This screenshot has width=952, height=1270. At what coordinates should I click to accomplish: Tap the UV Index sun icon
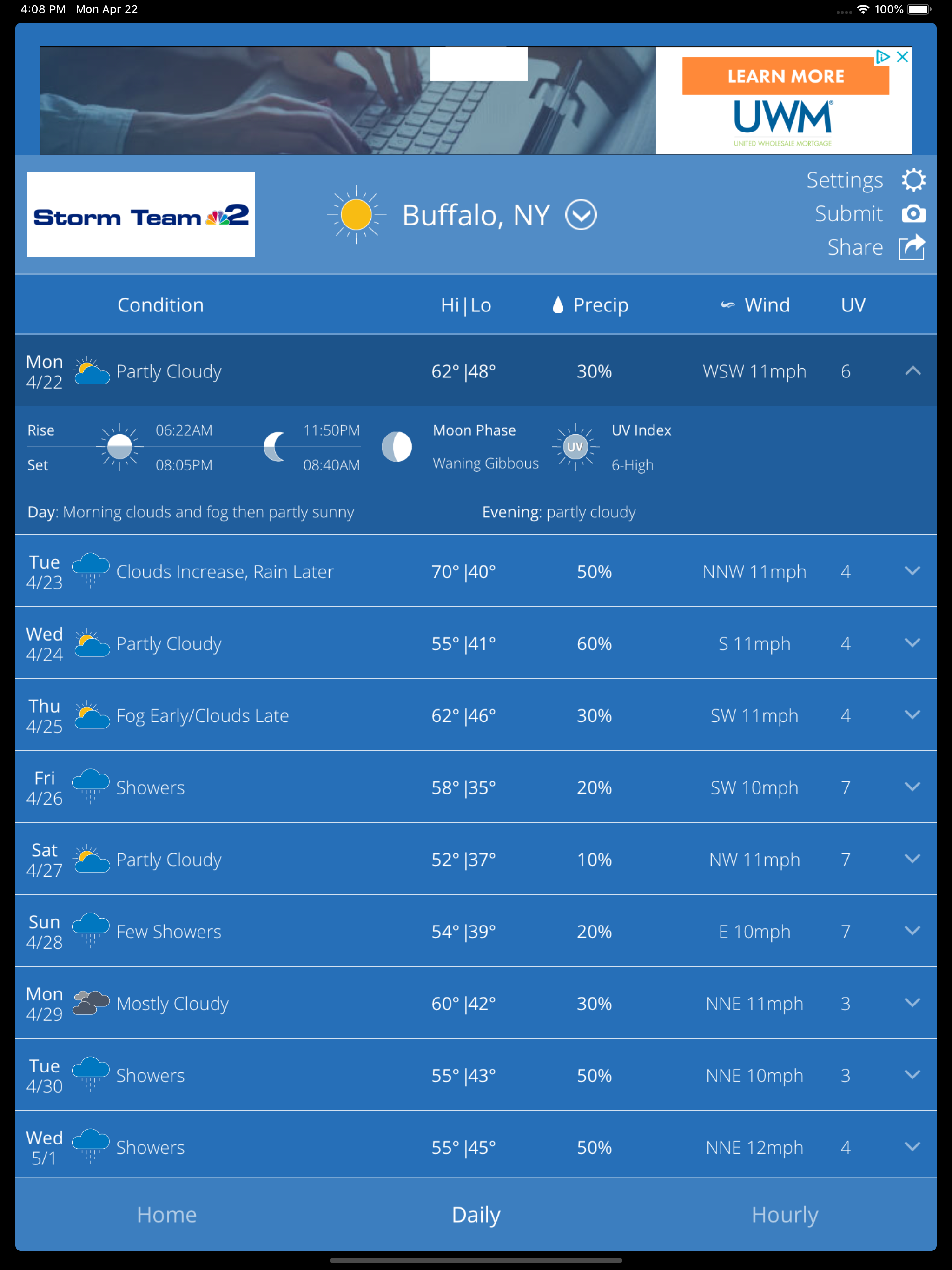pos(575,447)
